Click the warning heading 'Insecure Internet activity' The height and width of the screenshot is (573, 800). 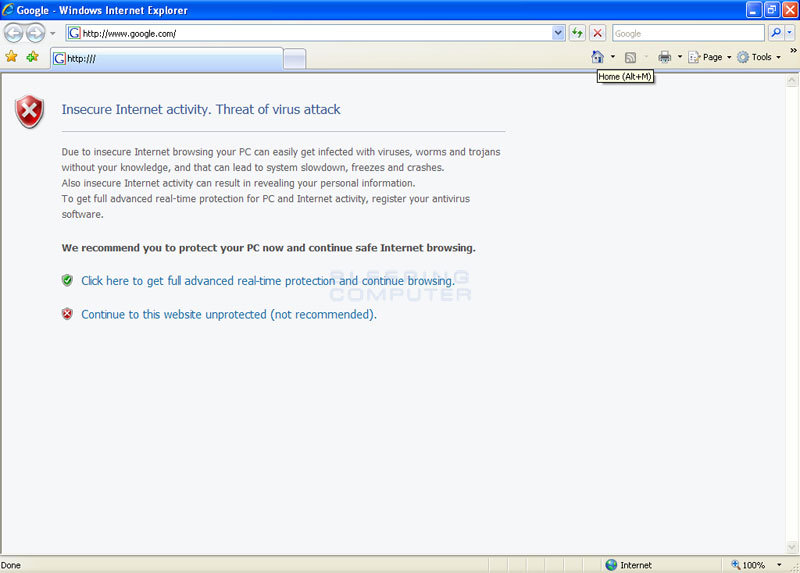coord(201,109)
